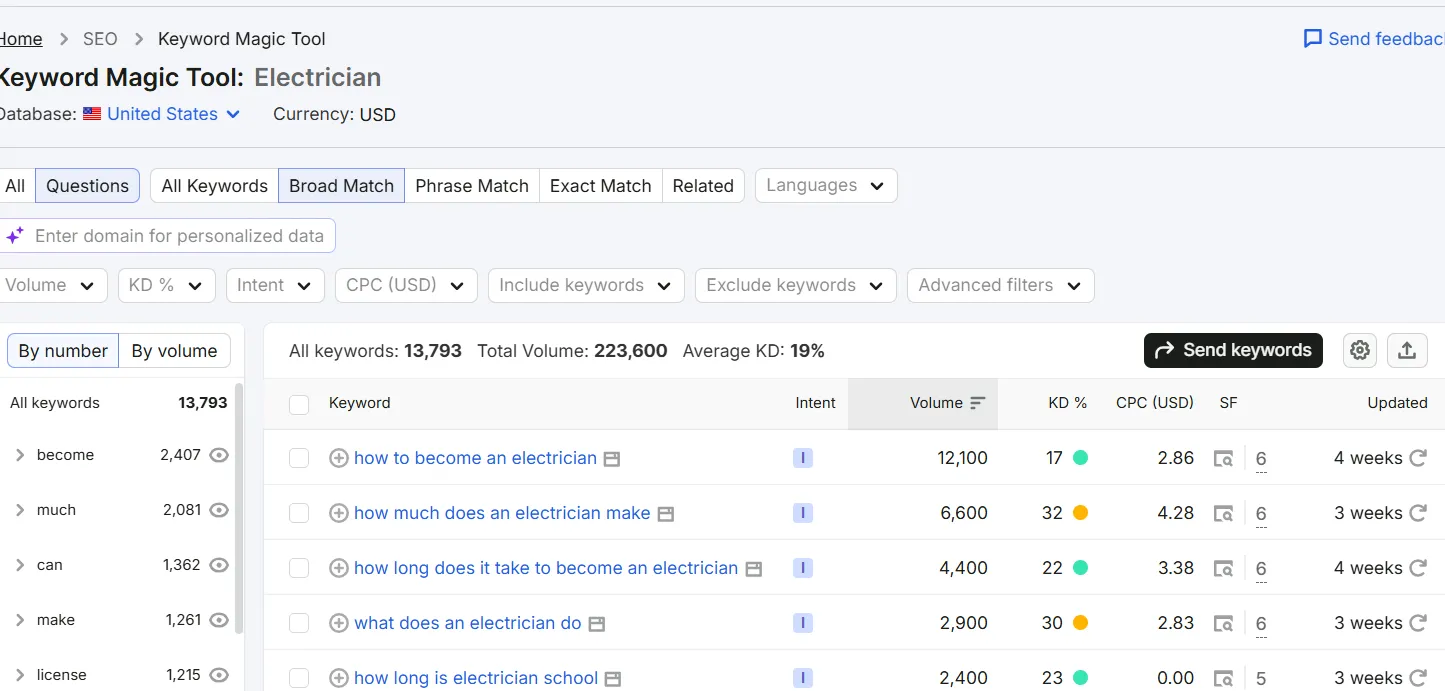Viewport: 1445px width, 691px height.
Task: Select the Broad Match tab
Action: coord(341,186)
